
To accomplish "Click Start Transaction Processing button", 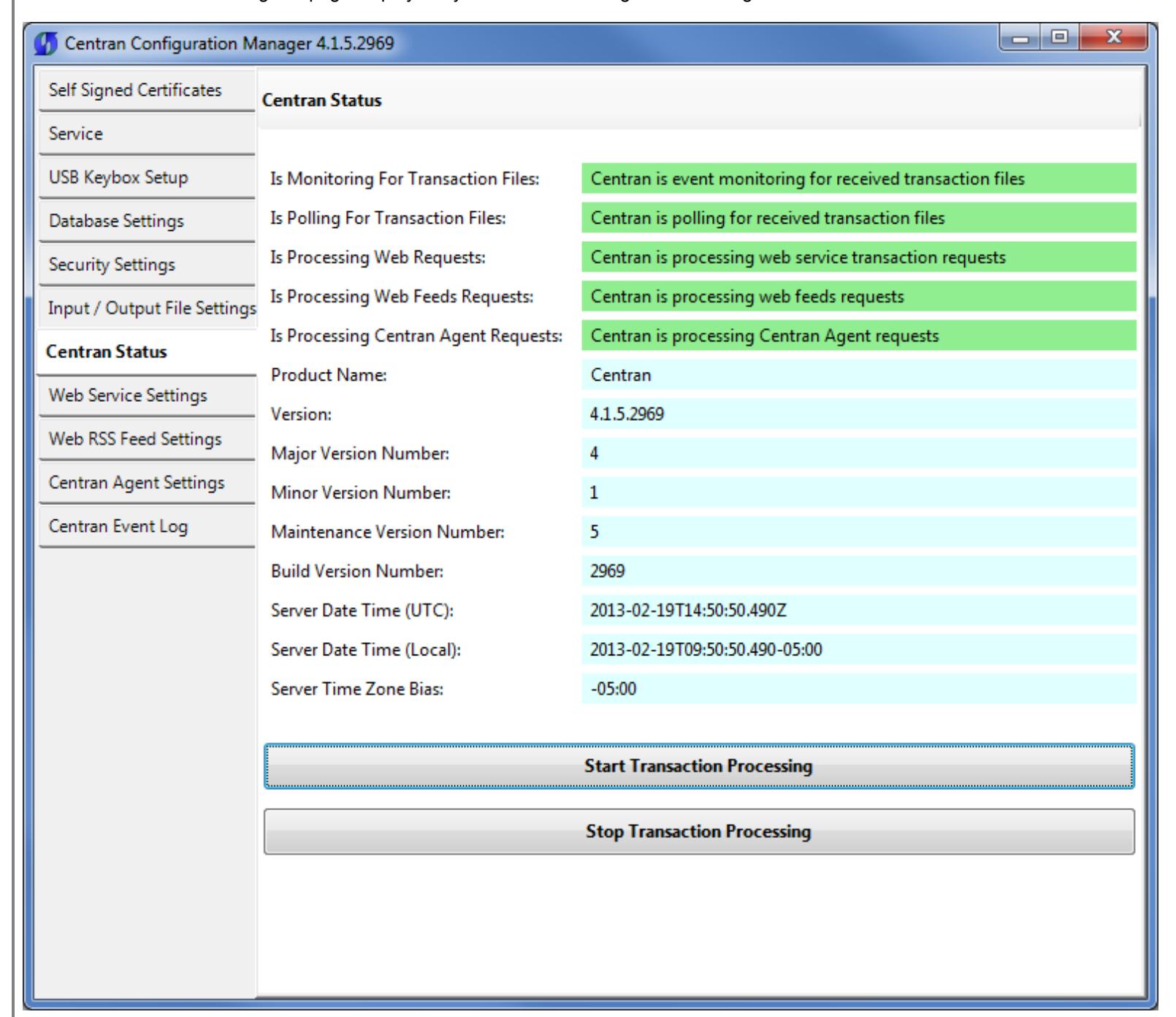I will (x=699, y=766).
